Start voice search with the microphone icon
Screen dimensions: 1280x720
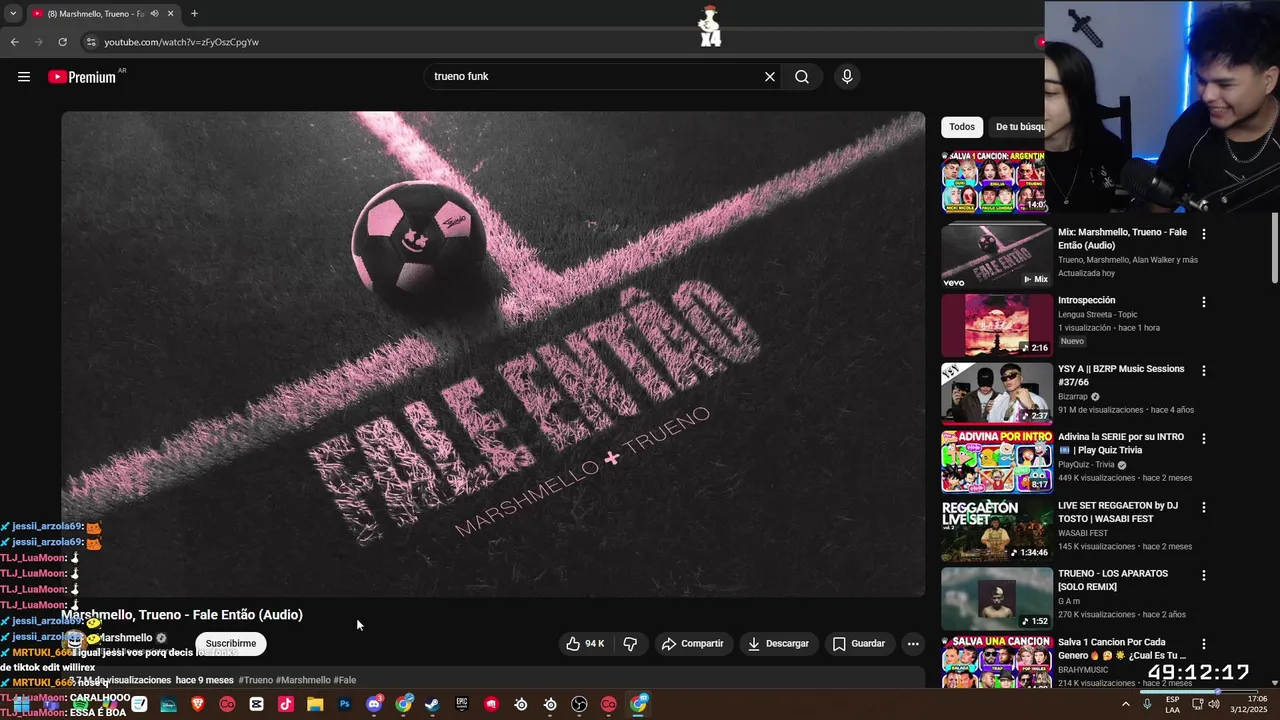[x=847, y=76]
